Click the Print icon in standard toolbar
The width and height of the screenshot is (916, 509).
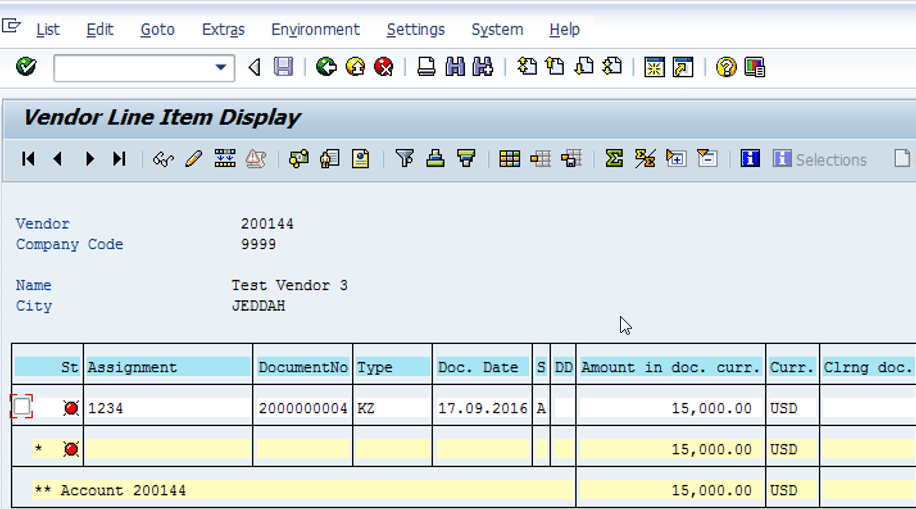coord(426,67)
